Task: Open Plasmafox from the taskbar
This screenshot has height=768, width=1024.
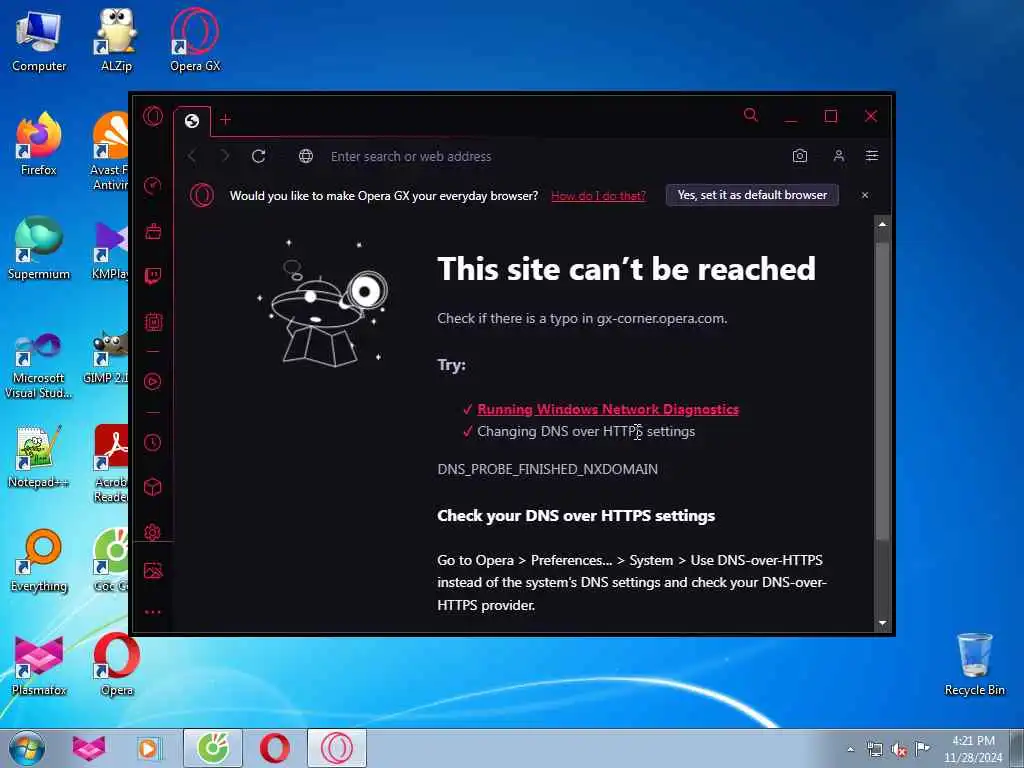Action: point(88,748)
